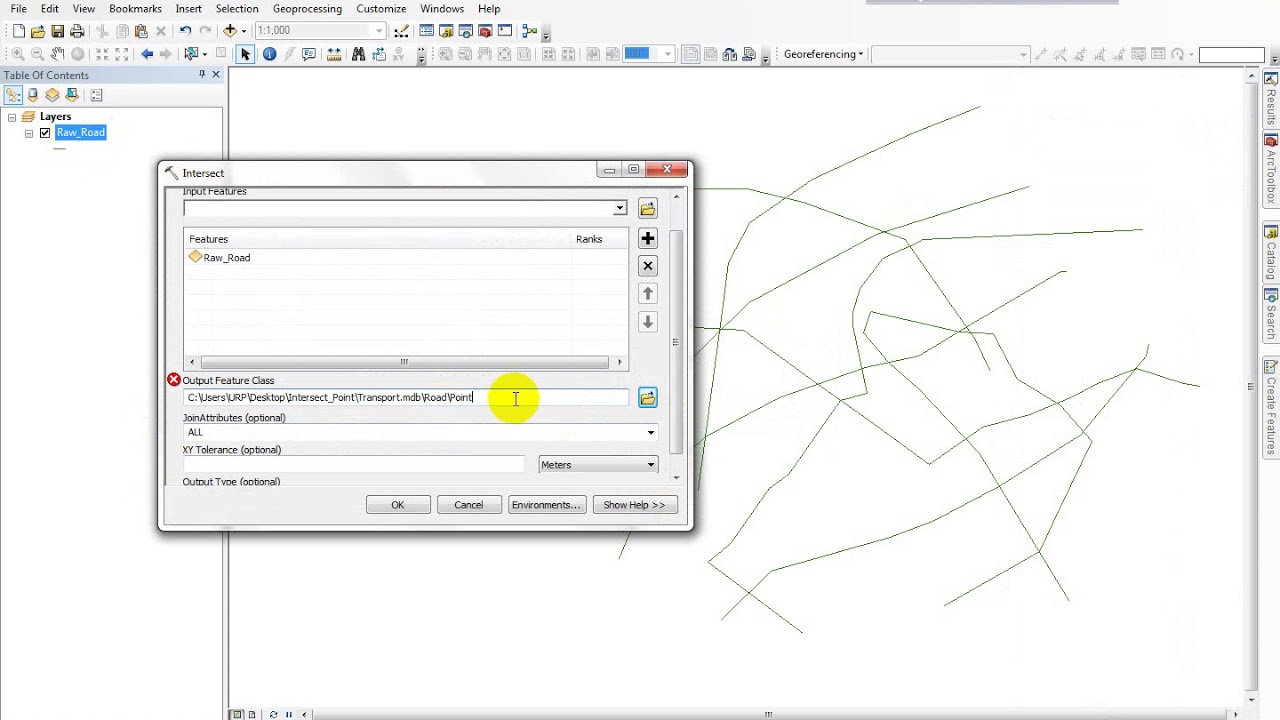Go back to previous extent
Image resolution: width=1280 pixels, height=720 pixels.
(147, 54)
